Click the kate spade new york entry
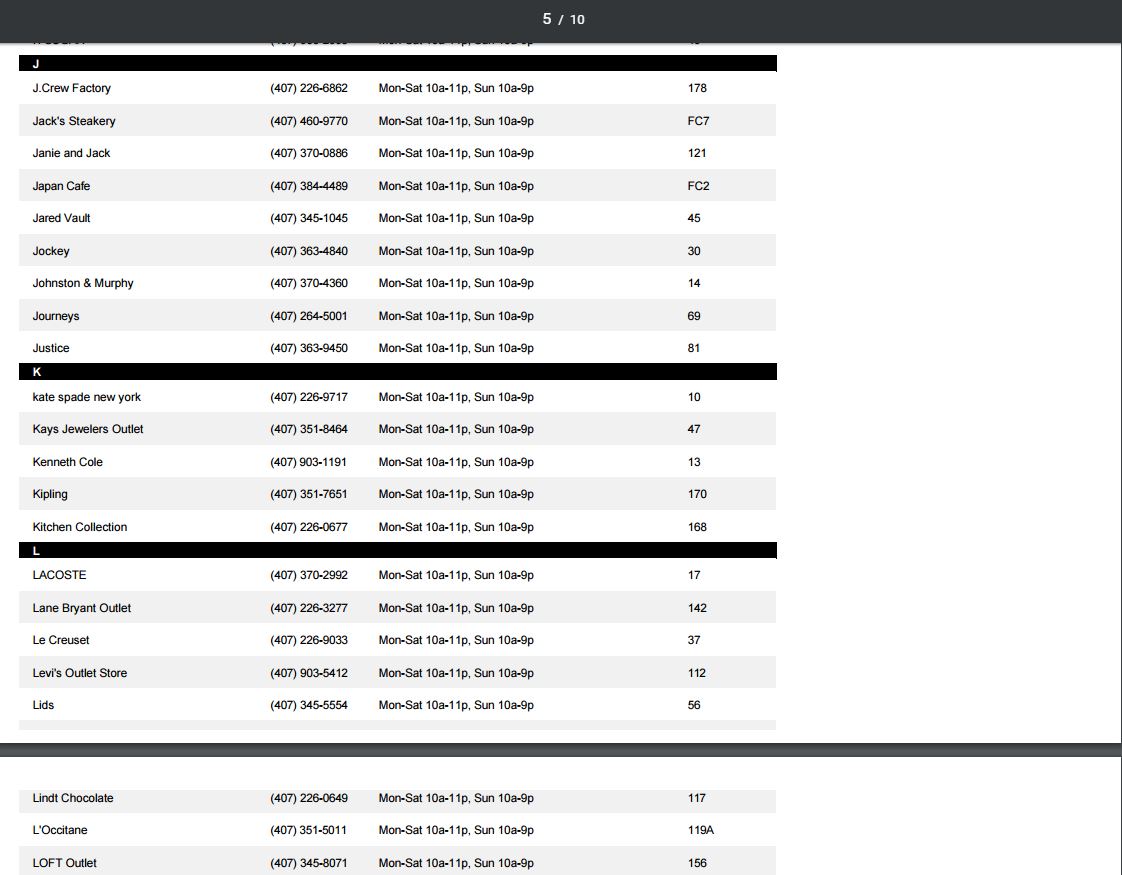The width and height of the screenshot is (1122, 875). point(86,397)
